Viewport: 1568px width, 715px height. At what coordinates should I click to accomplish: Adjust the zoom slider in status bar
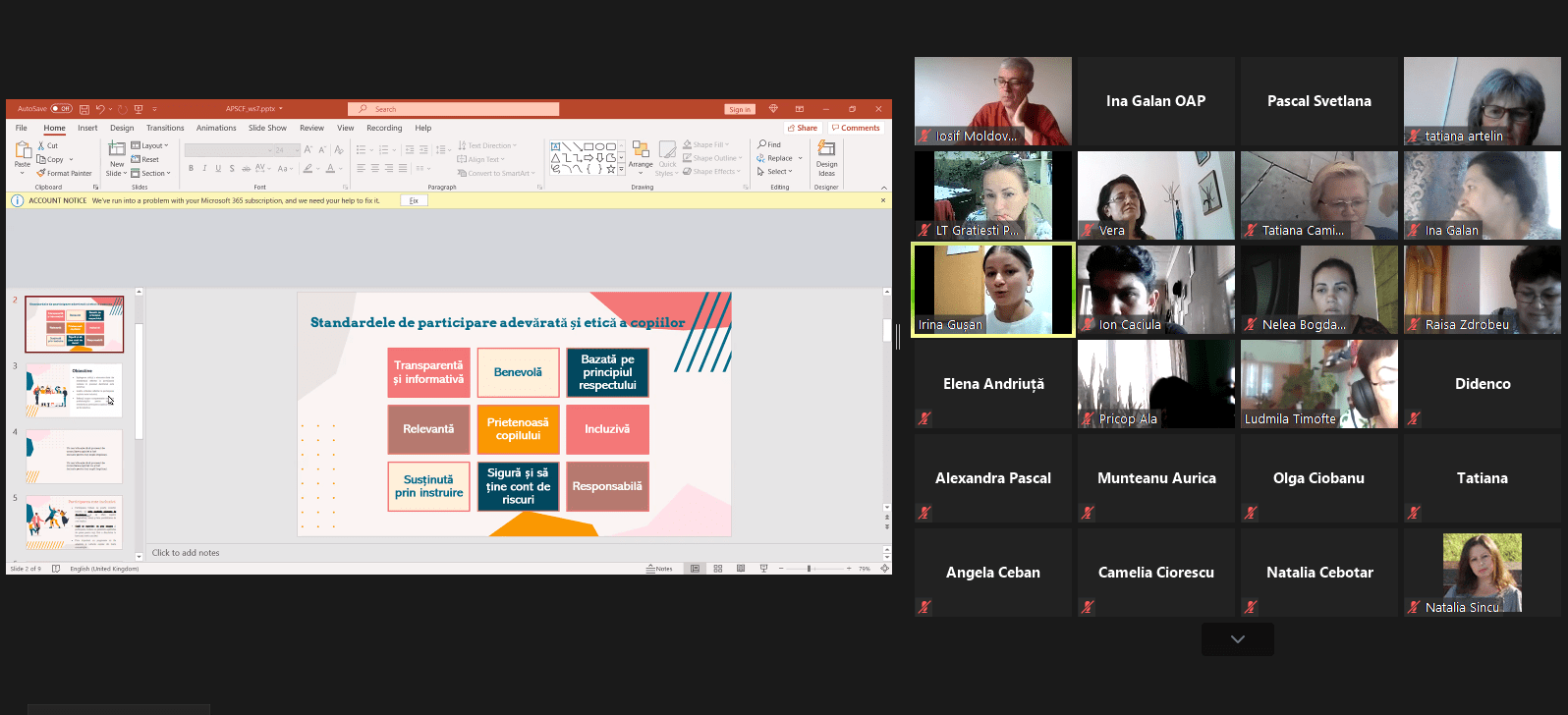pyautogui.click(x=810, y=569)
